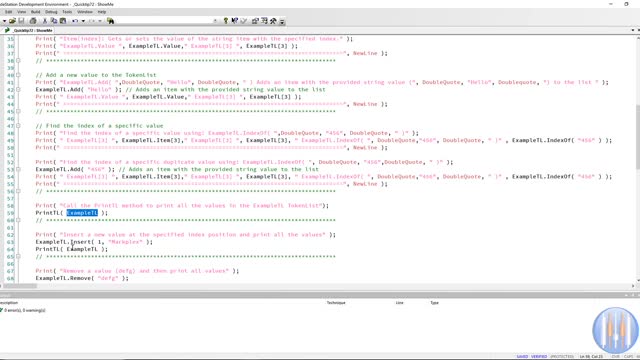Click the Paste clipboard icon
This screenshot has width=640, height=360.
[63, 21]
